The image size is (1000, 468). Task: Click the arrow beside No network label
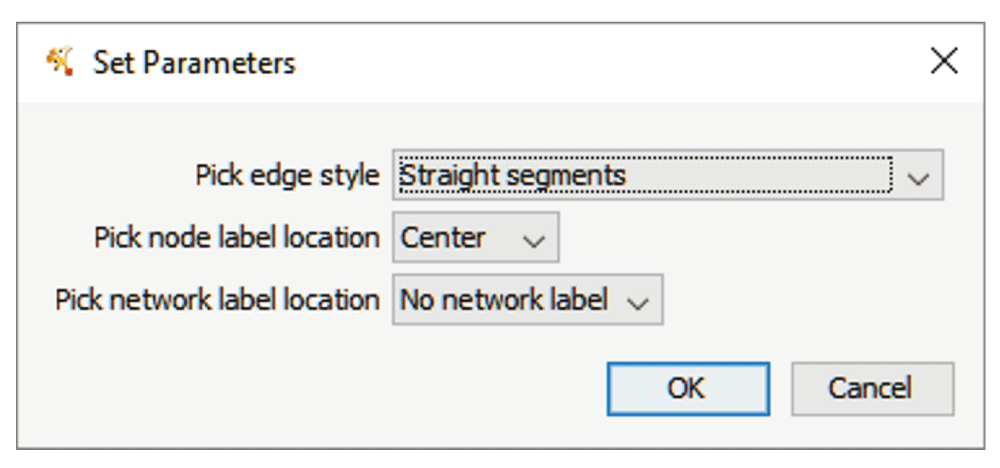click(637, 303)
